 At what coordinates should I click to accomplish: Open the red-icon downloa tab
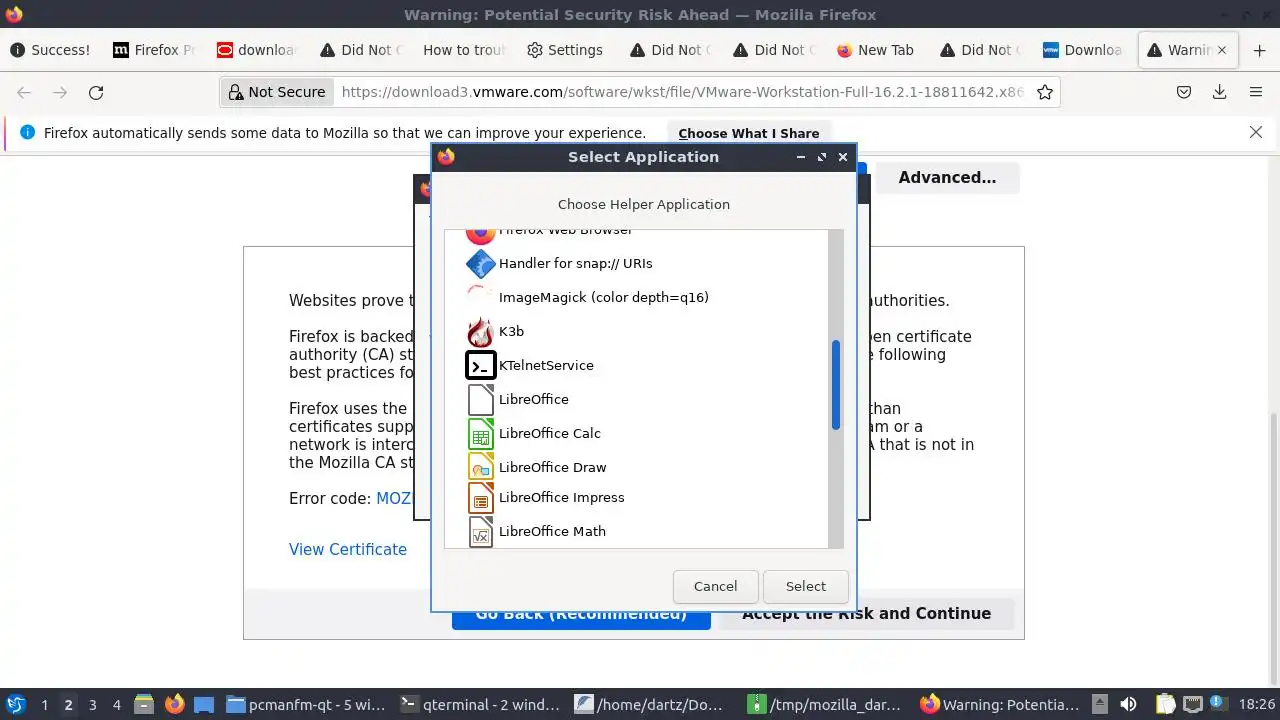pos(257,50)
